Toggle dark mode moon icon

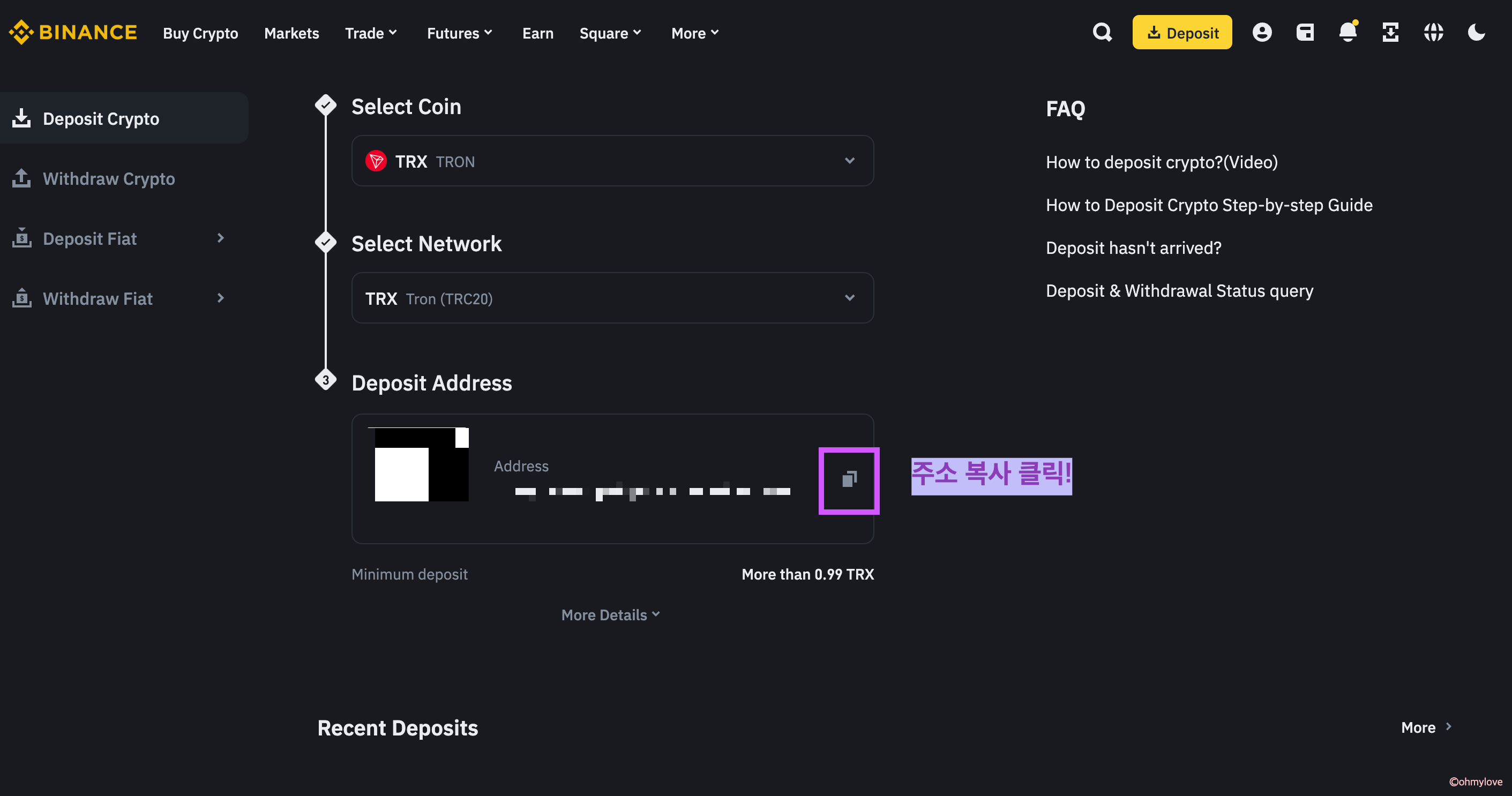1476,32
